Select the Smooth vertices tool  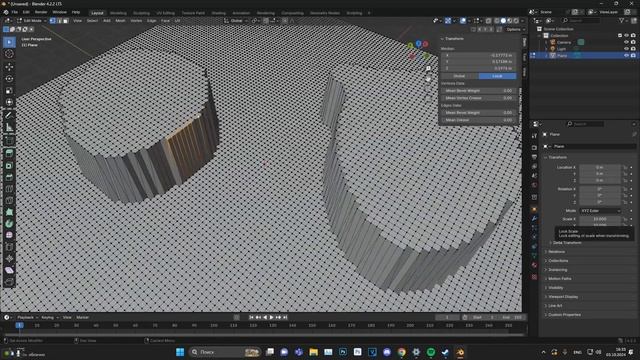pos(9,235)
